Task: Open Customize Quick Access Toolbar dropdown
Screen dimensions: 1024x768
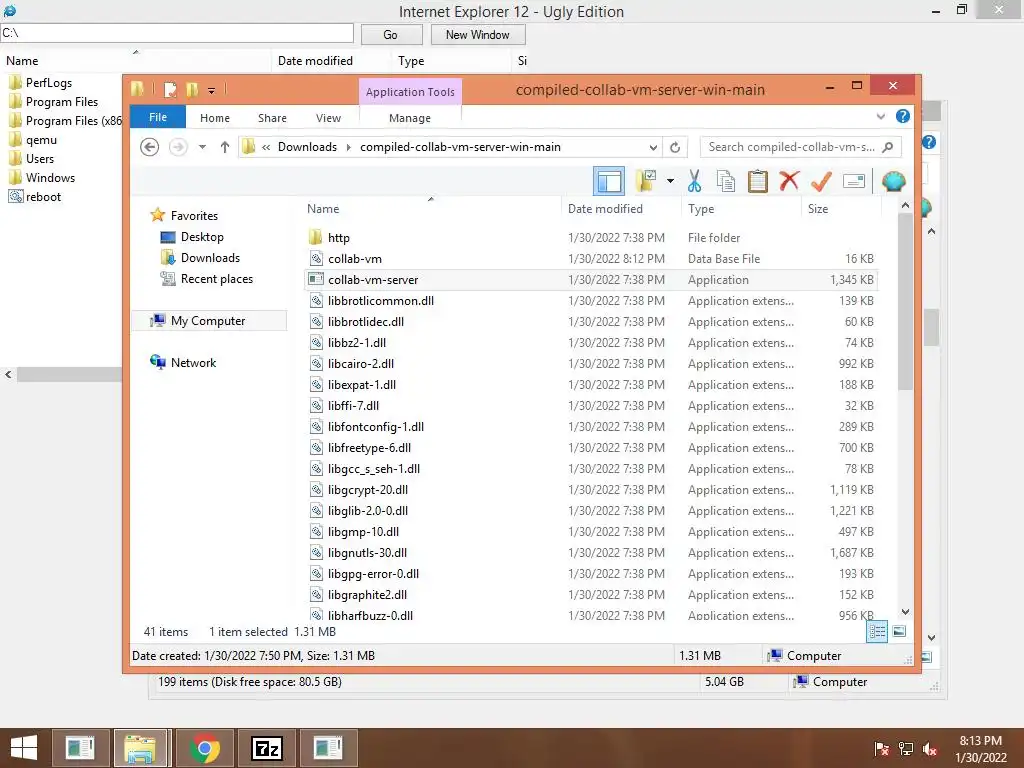Action: (212, 90)
